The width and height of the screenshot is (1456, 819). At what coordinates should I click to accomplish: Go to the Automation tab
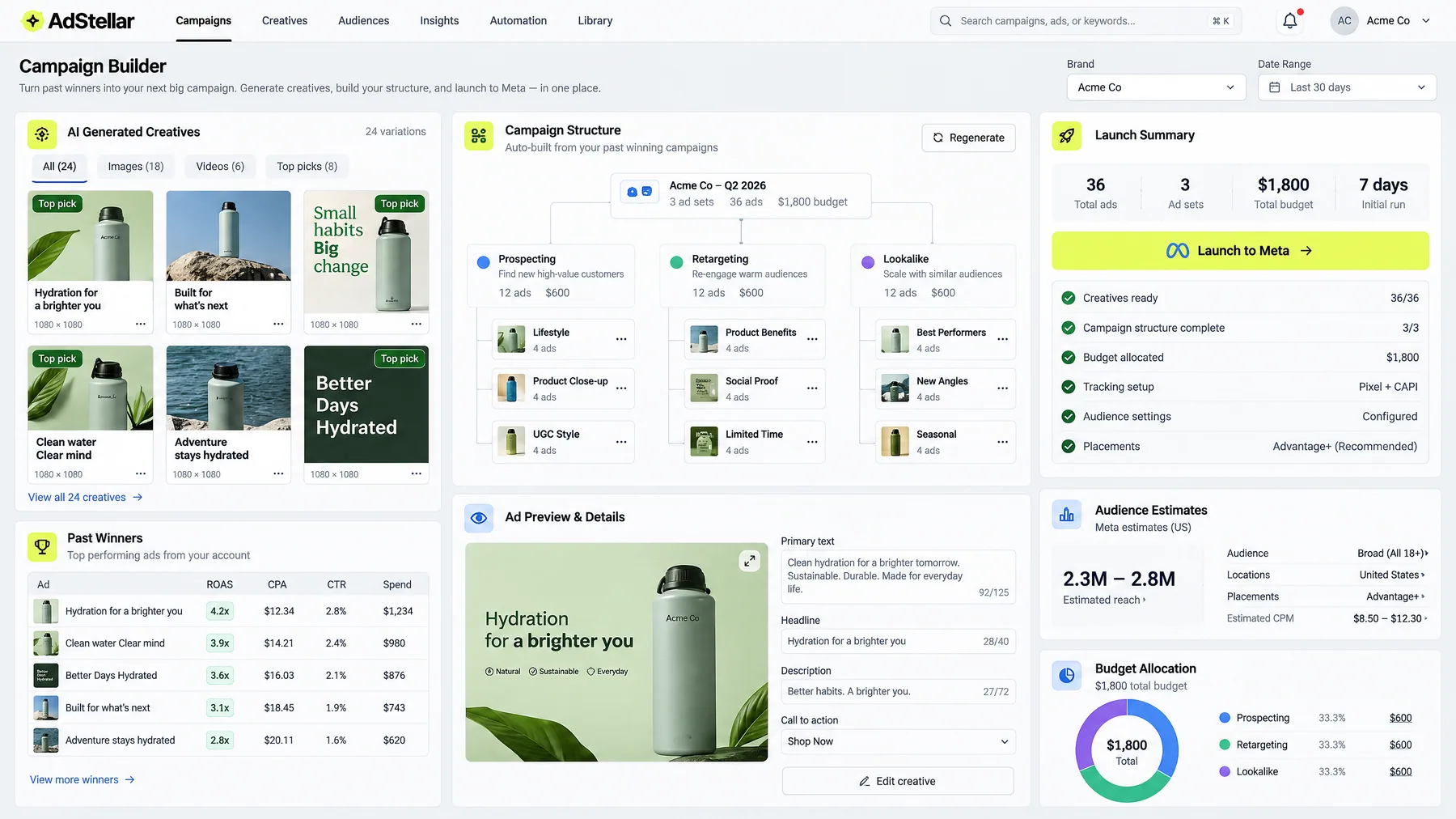point(518,21)
